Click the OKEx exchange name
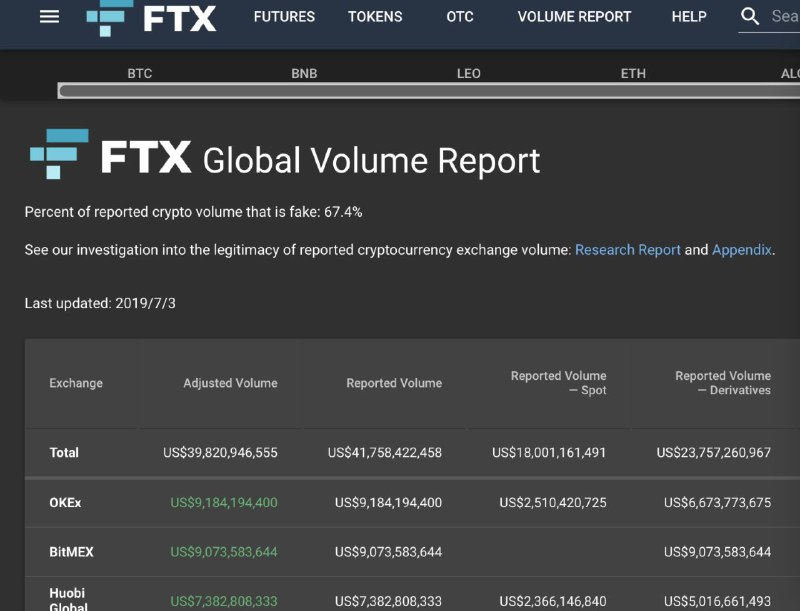The width and height of the screenshot is (800, 611). pos(65,502)
